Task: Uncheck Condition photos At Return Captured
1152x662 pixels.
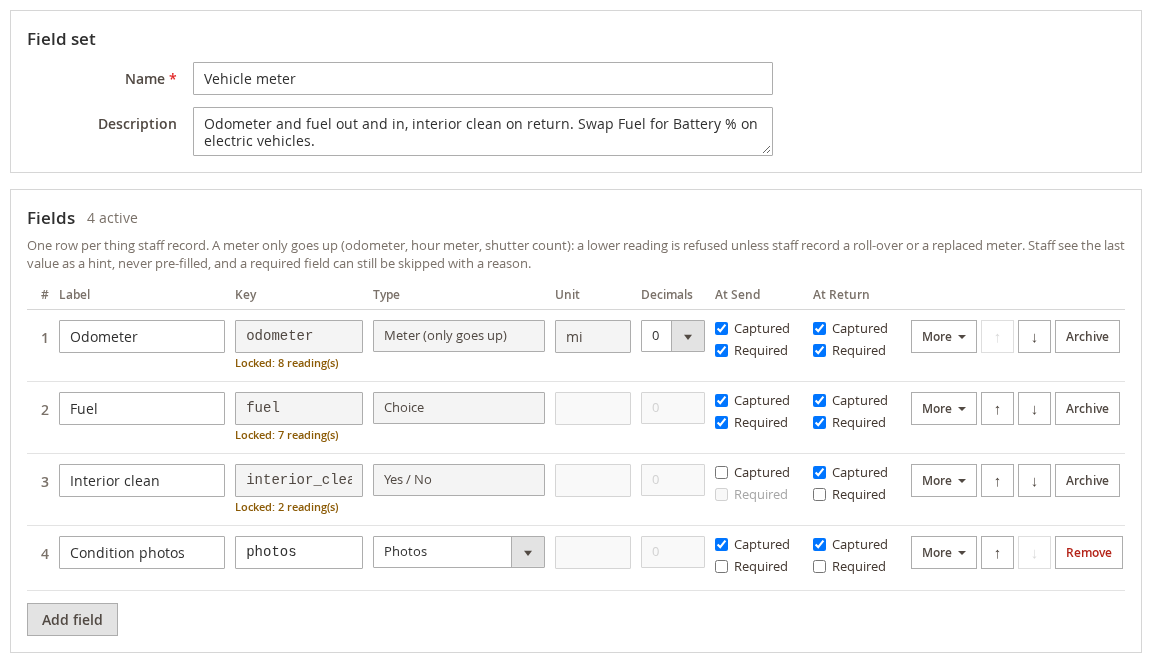Action: [x=819, y=544]
